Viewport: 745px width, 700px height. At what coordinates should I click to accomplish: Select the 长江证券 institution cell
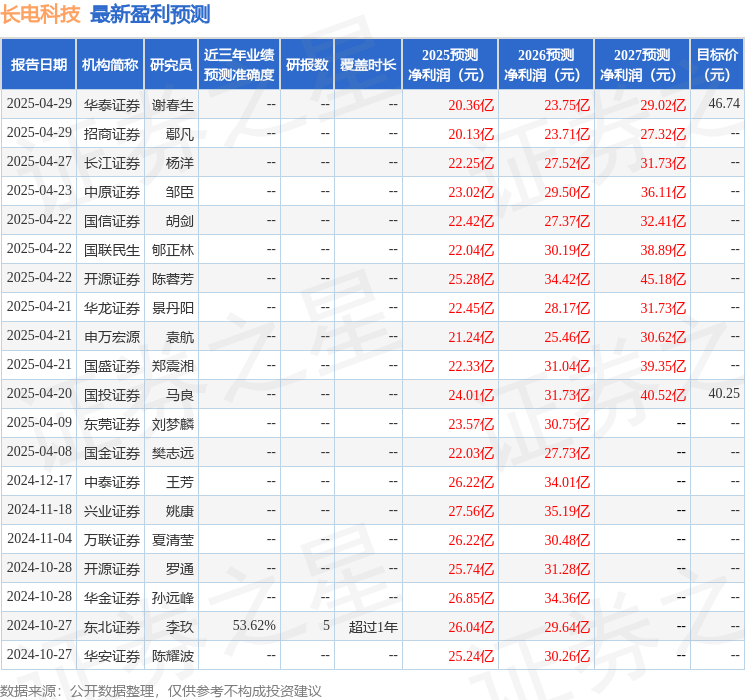(112, 163)
